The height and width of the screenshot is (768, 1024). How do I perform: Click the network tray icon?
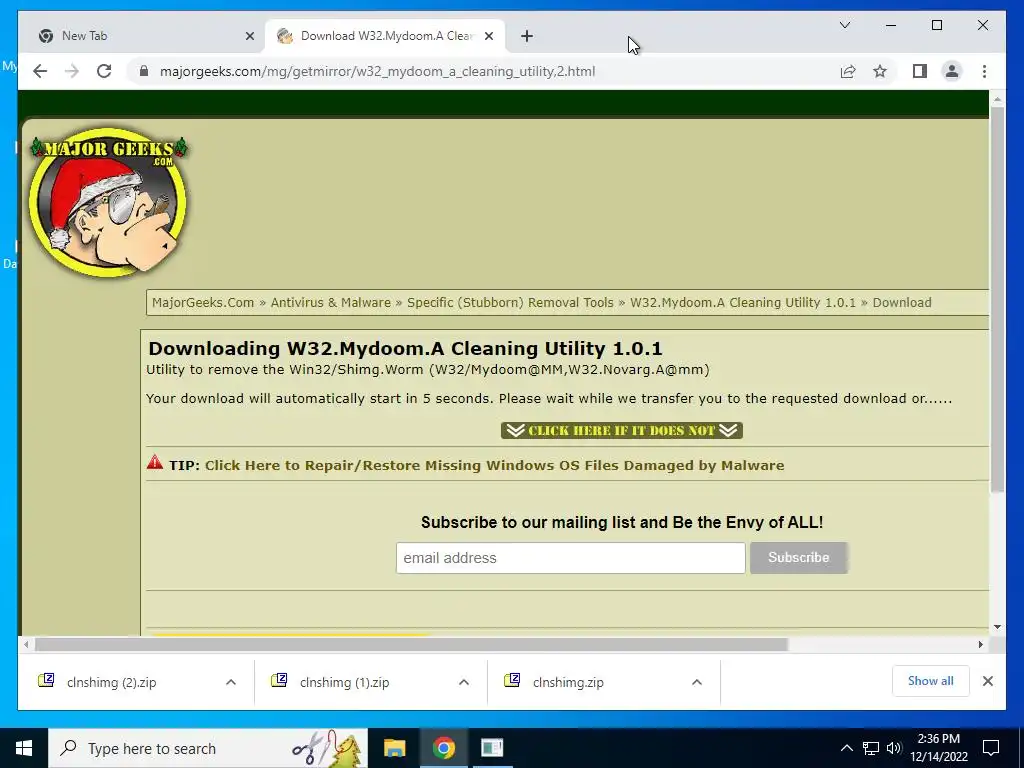click(871, 748)
